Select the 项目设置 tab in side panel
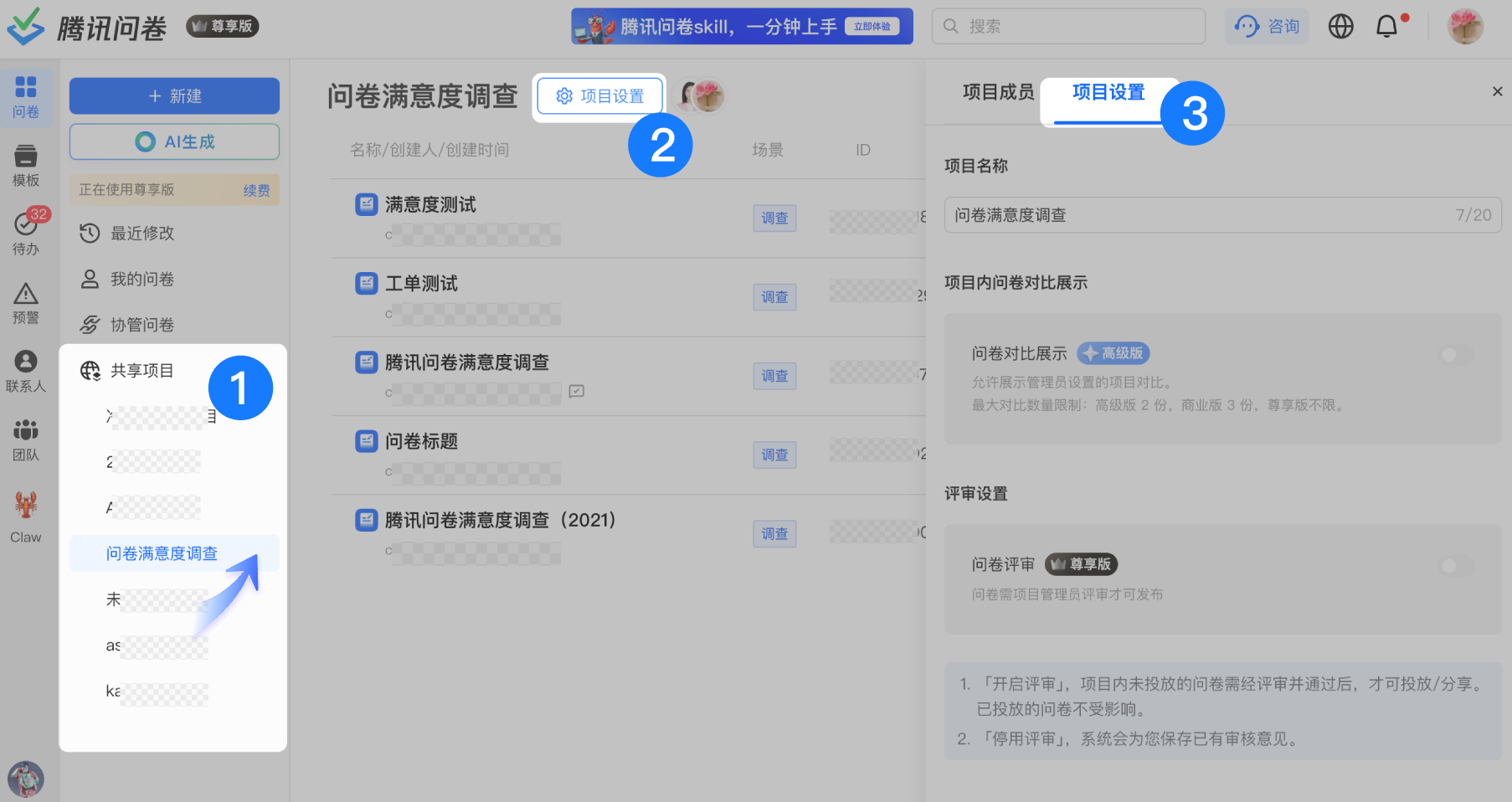Image resolution: width=1512 pixels, height=802 pixels. point(1108,92)
